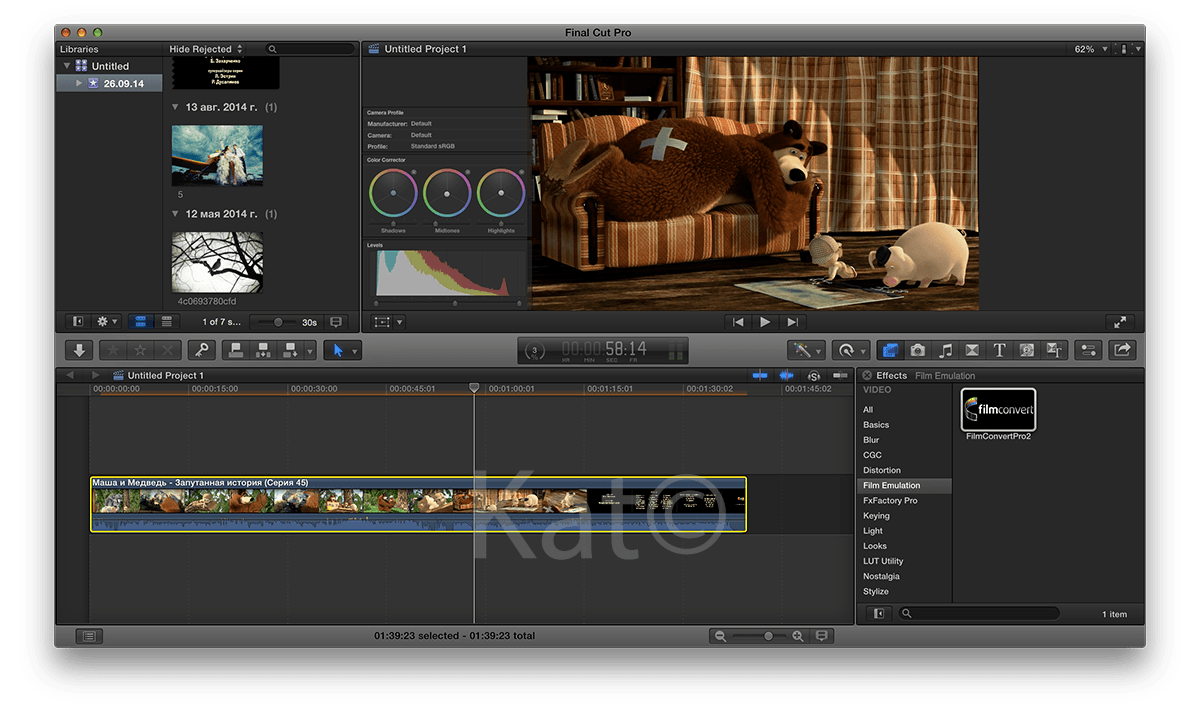
Task: Select All effects category
Action: (868, 410)
